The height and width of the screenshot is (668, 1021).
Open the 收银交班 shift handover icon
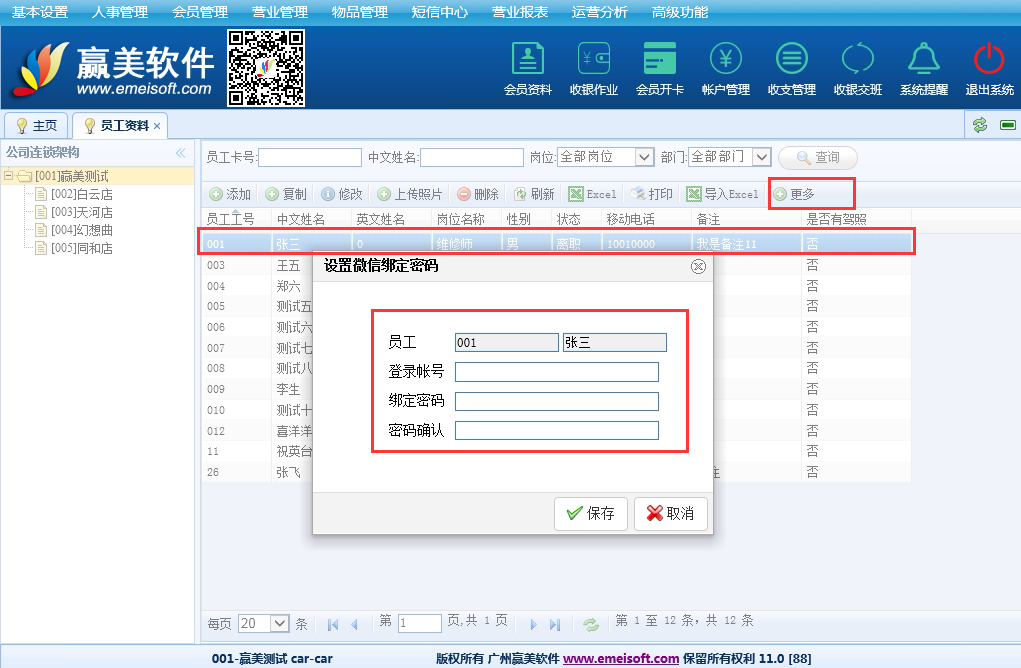click(x=857, y=60)
